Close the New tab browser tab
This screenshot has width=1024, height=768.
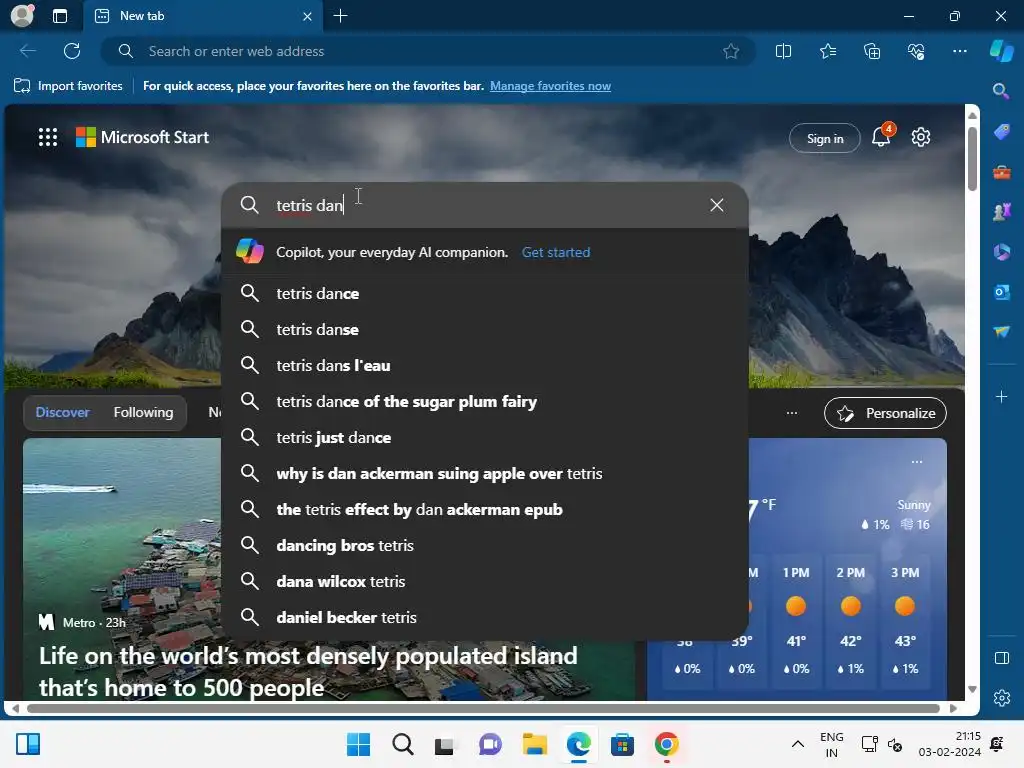click(x=307, y=16)
